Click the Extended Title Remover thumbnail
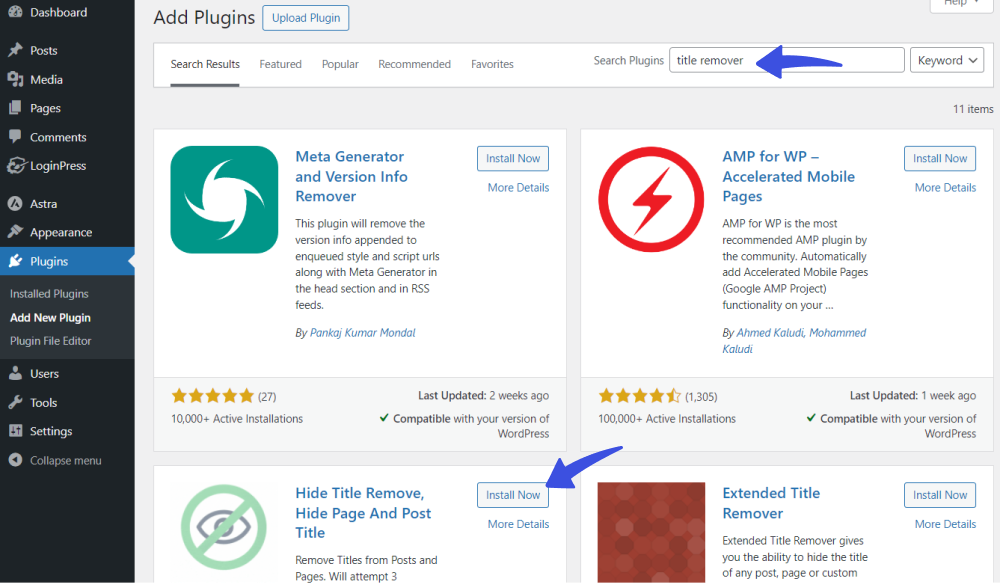The image size is (1000, 583). 651,533
